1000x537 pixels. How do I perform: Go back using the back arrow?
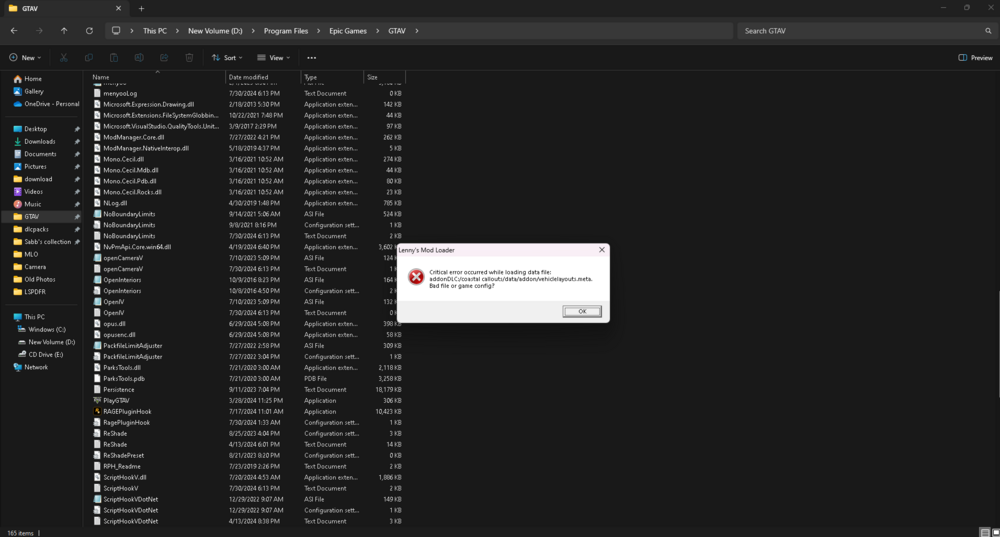coord(14,31)
